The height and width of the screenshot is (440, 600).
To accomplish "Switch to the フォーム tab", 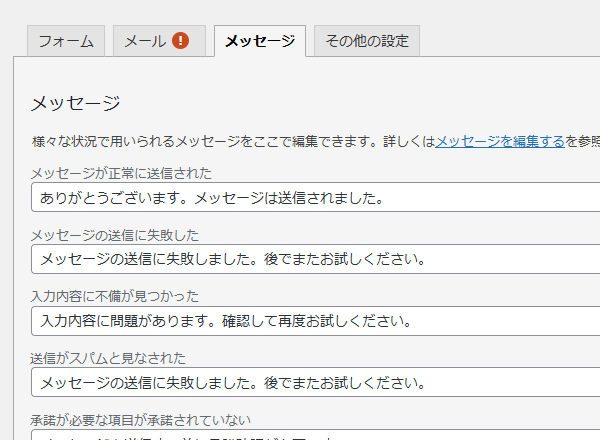I will pyautogui.click(x=66, y=41).
